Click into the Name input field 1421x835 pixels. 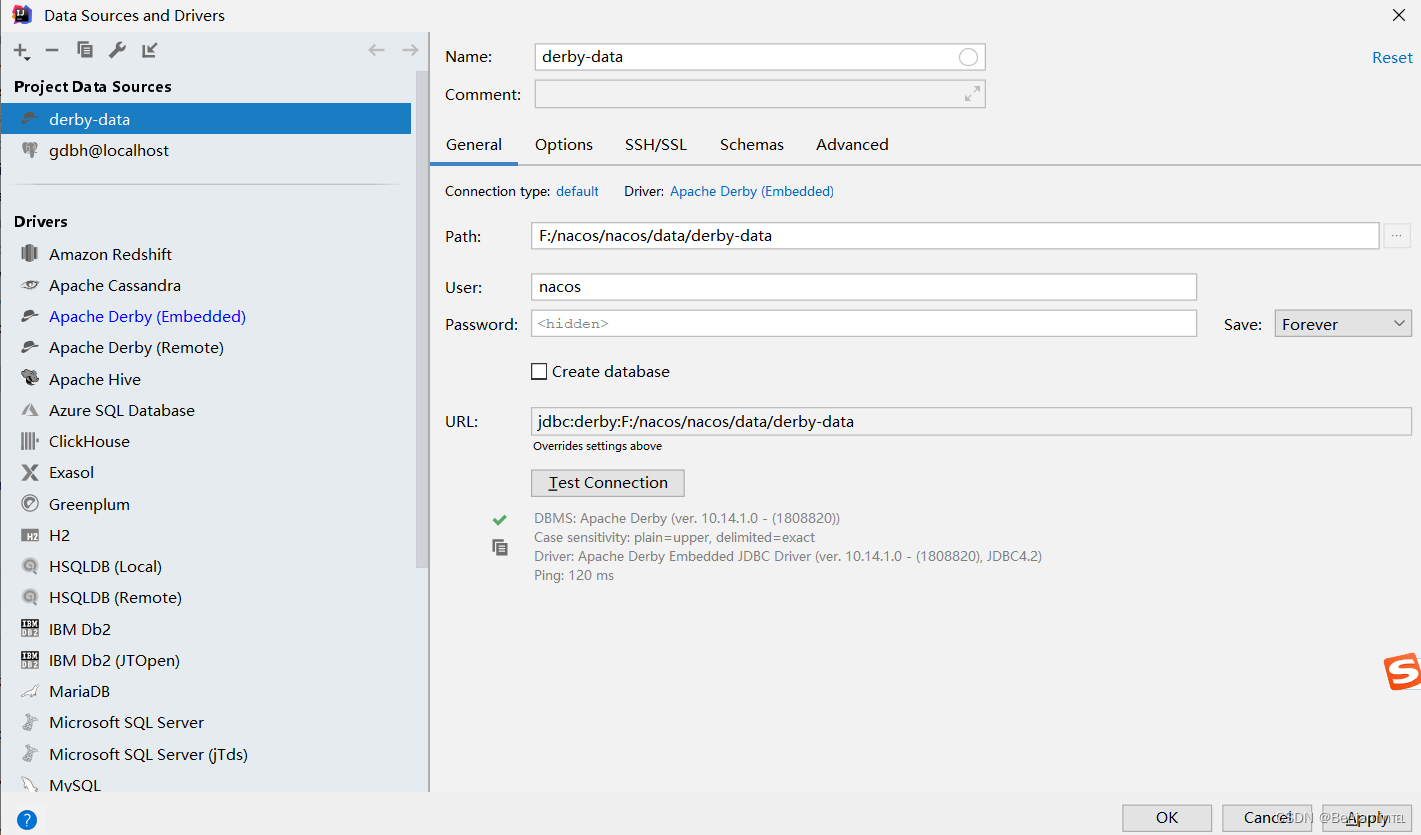760,57
